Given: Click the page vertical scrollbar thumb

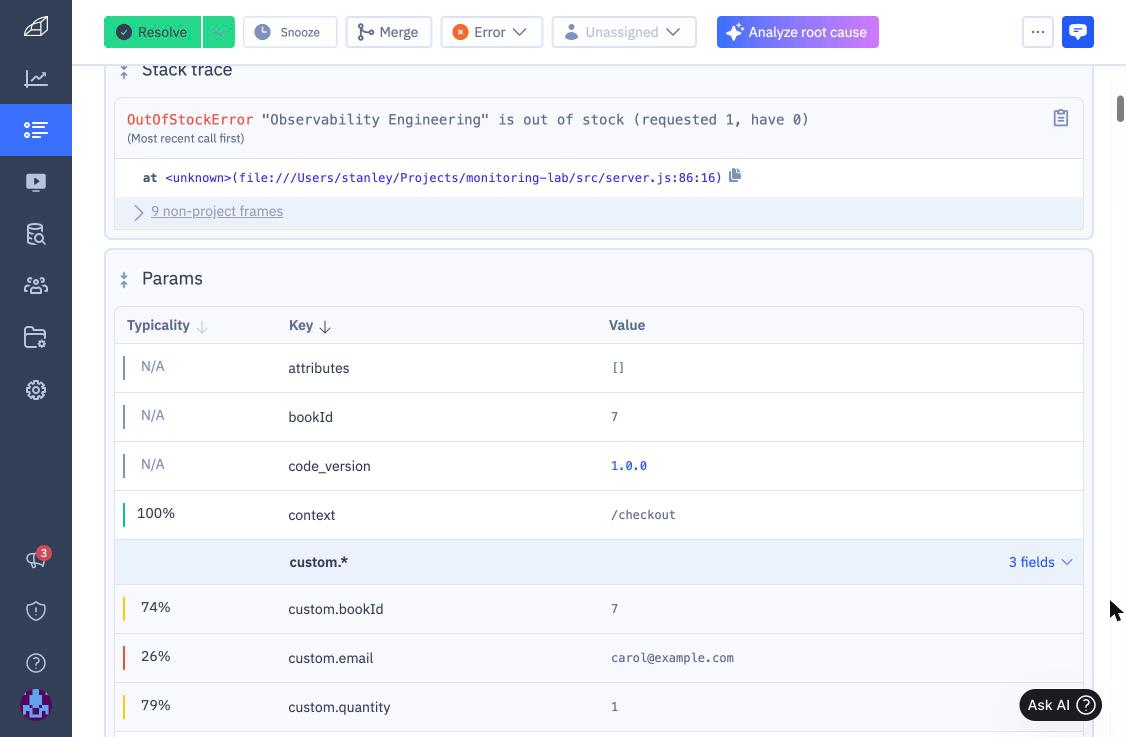Looking at the screenshot, I should pos(1120,108).
